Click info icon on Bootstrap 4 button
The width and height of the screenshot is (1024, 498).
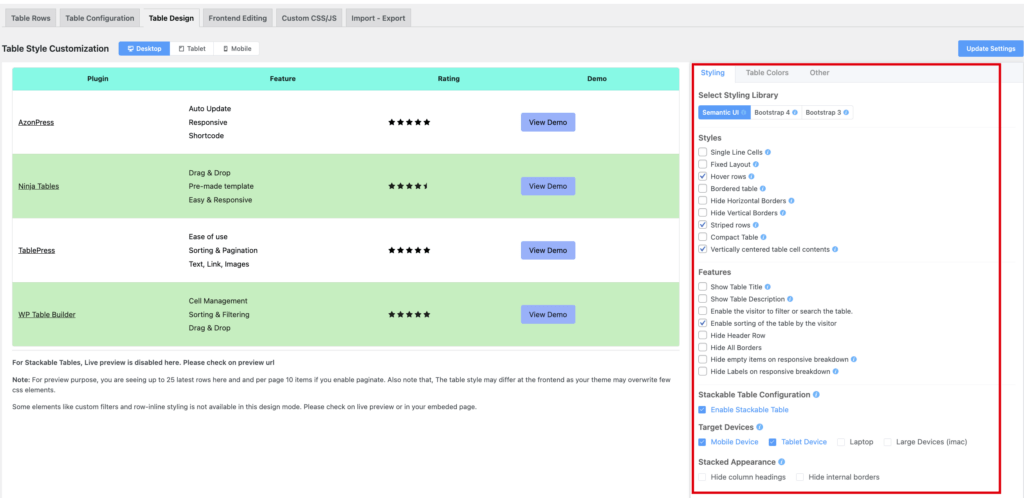(795, 113)
